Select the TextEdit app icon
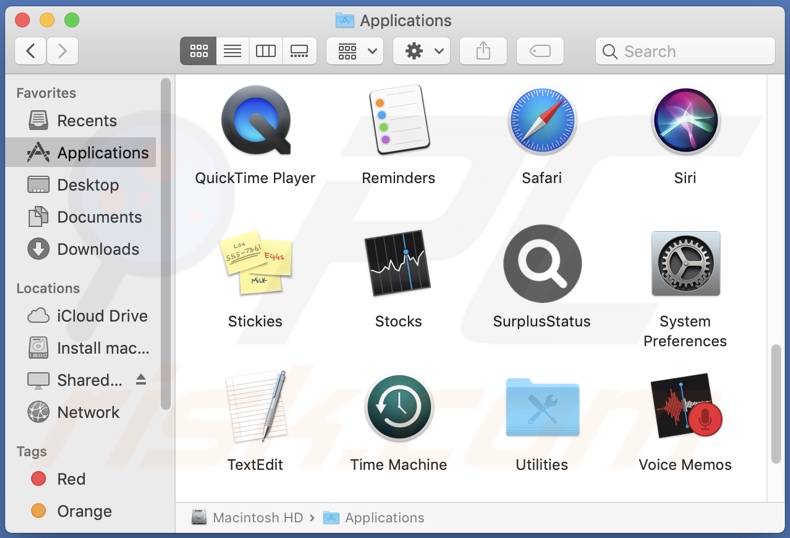 click(256, 407)
